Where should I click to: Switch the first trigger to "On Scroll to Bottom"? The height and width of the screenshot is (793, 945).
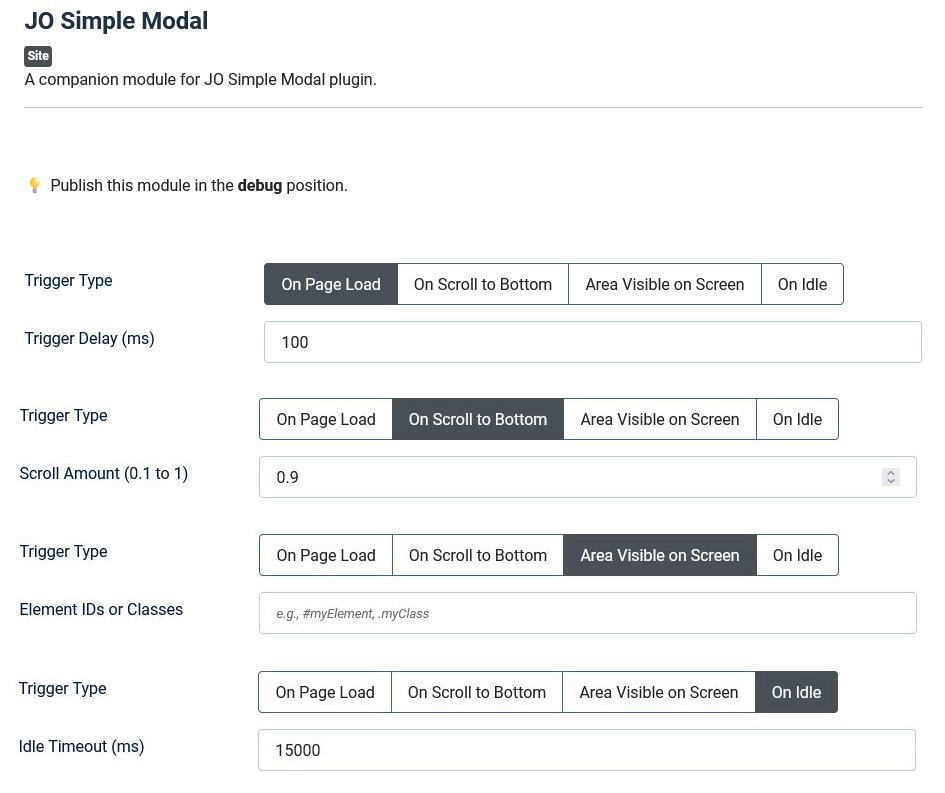pos(482,284)
